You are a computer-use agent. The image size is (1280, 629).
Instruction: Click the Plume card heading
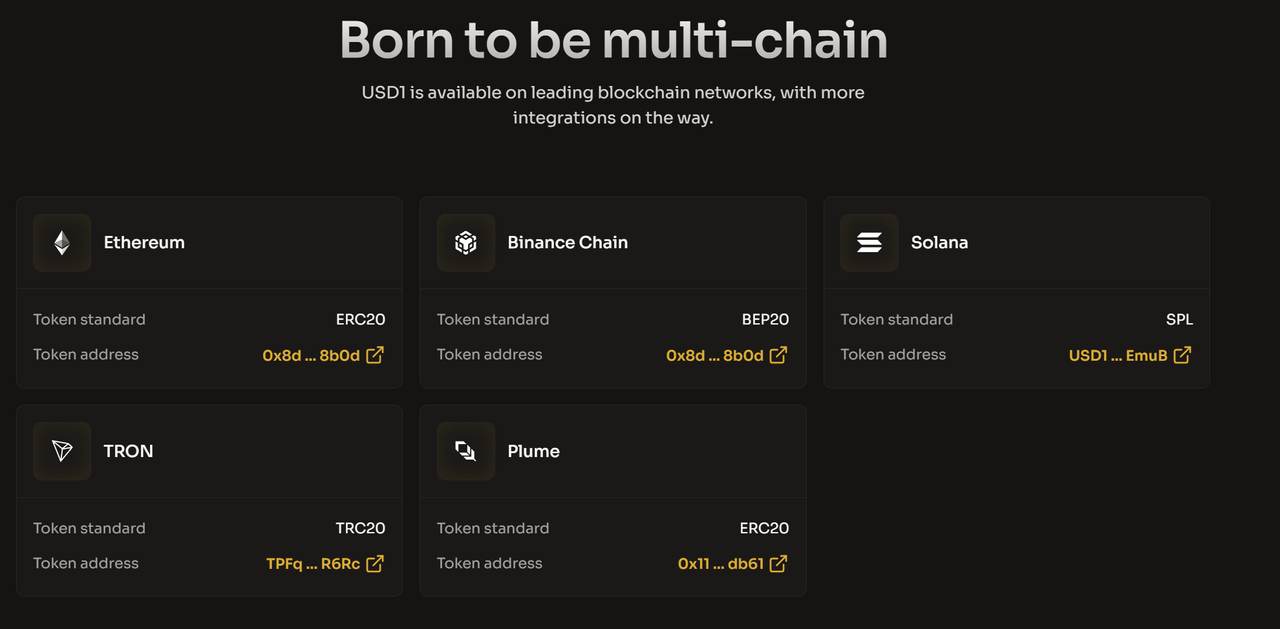[533, 451]
